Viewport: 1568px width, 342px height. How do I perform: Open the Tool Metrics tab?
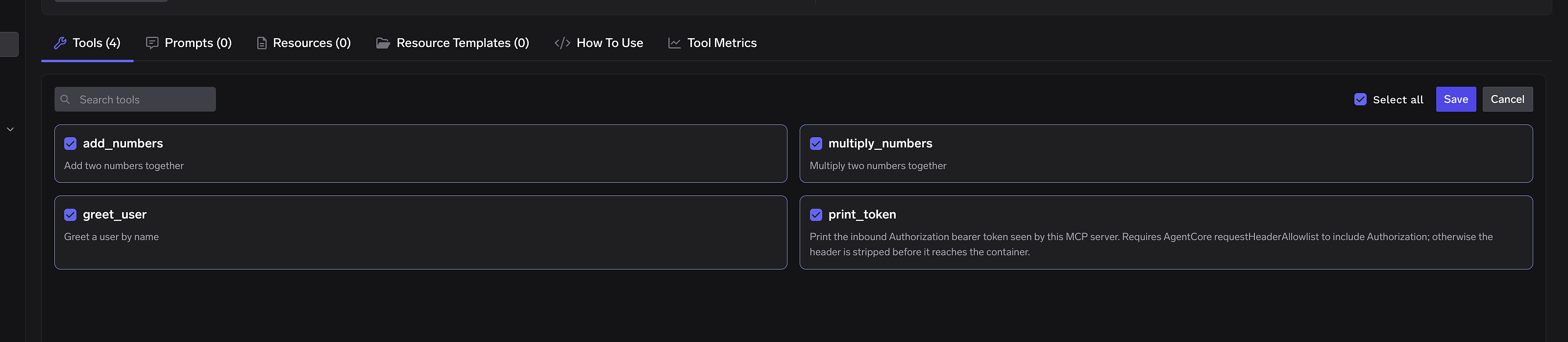tap(713, 43)
